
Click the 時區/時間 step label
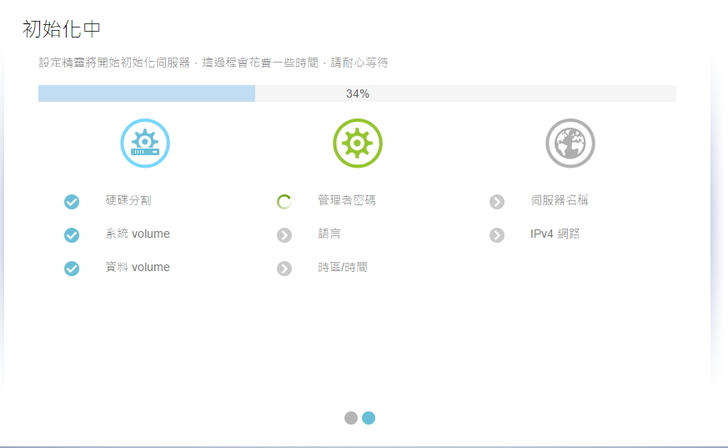343,267
